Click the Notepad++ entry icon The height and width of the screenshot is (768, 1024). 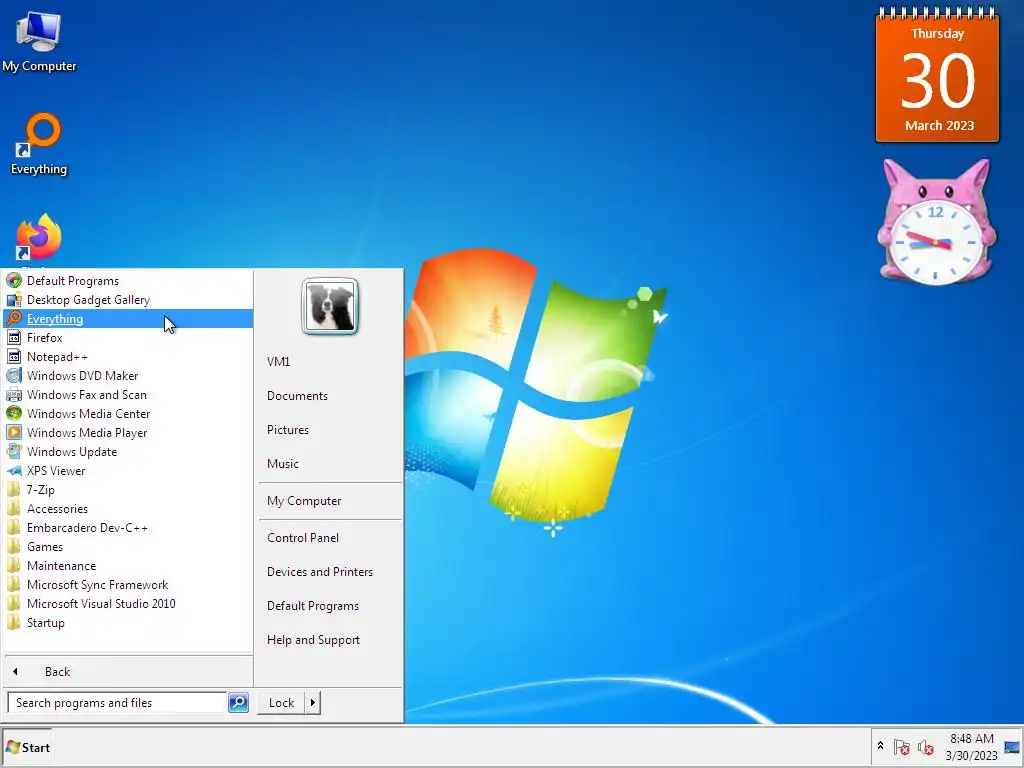(14, 357)
